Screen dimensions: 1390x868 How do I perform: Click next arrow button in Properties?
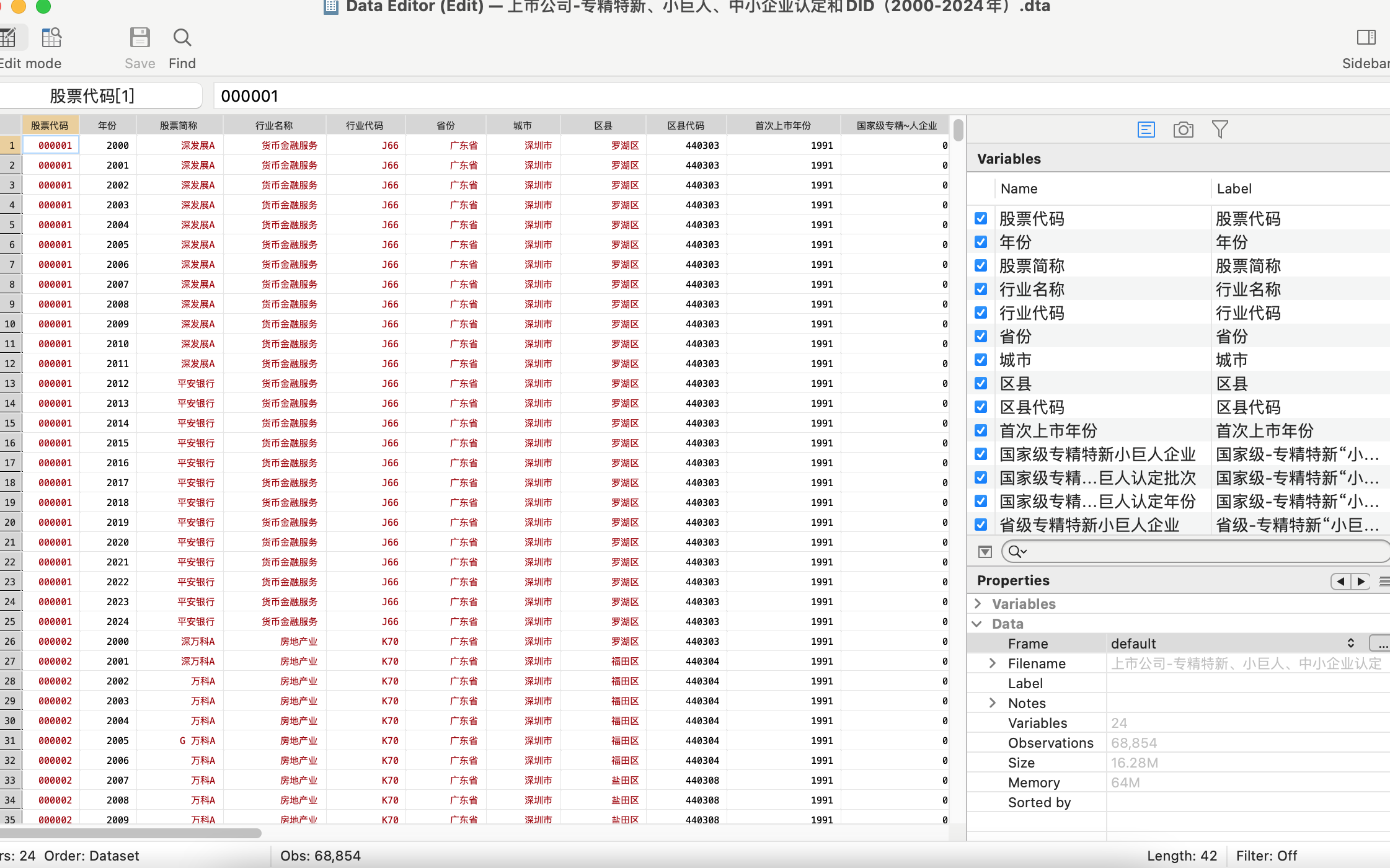1361,581
